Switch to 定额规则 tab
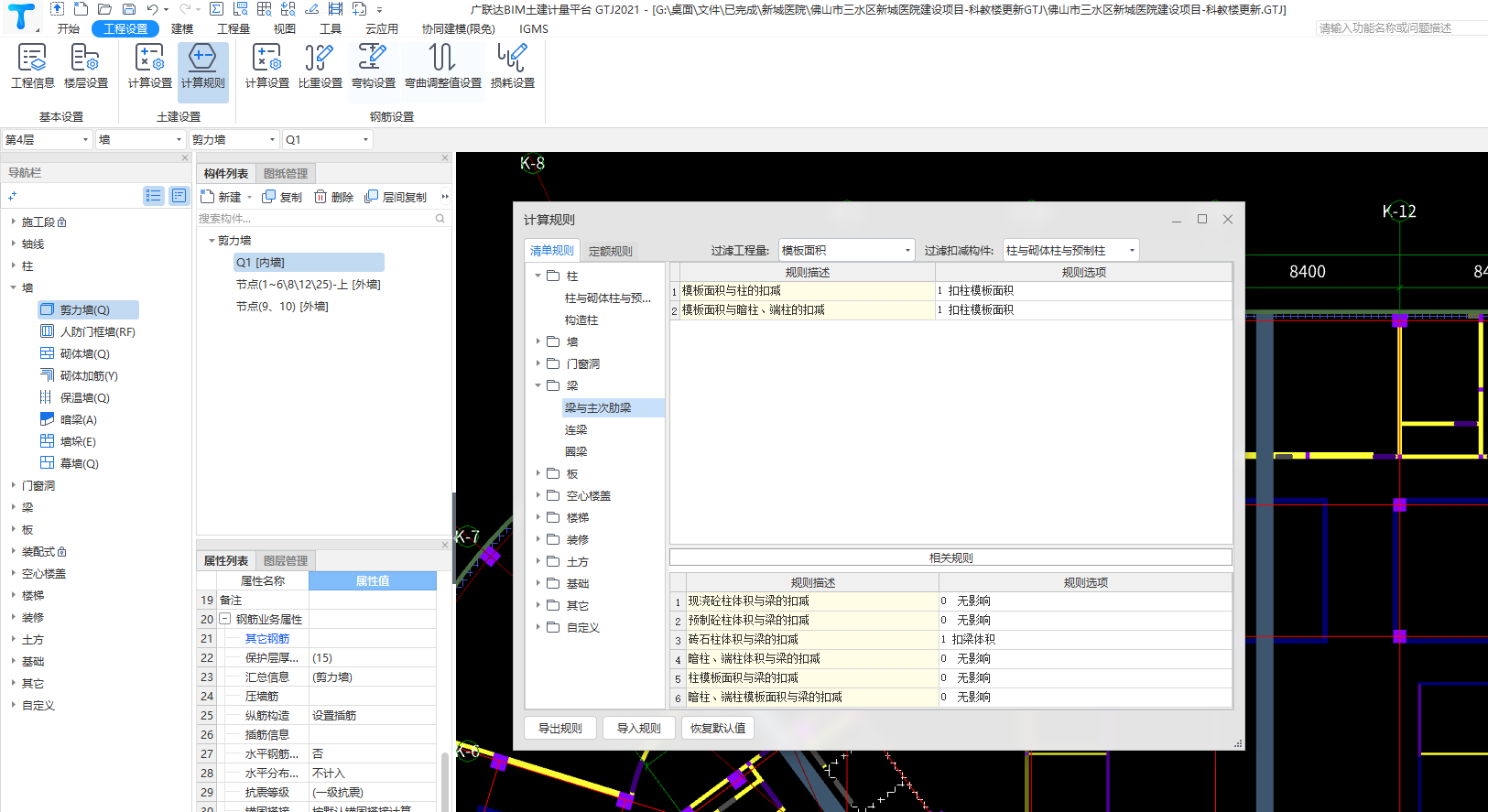Viewport: 1488px width, 812px height. (x=610, y=251)
